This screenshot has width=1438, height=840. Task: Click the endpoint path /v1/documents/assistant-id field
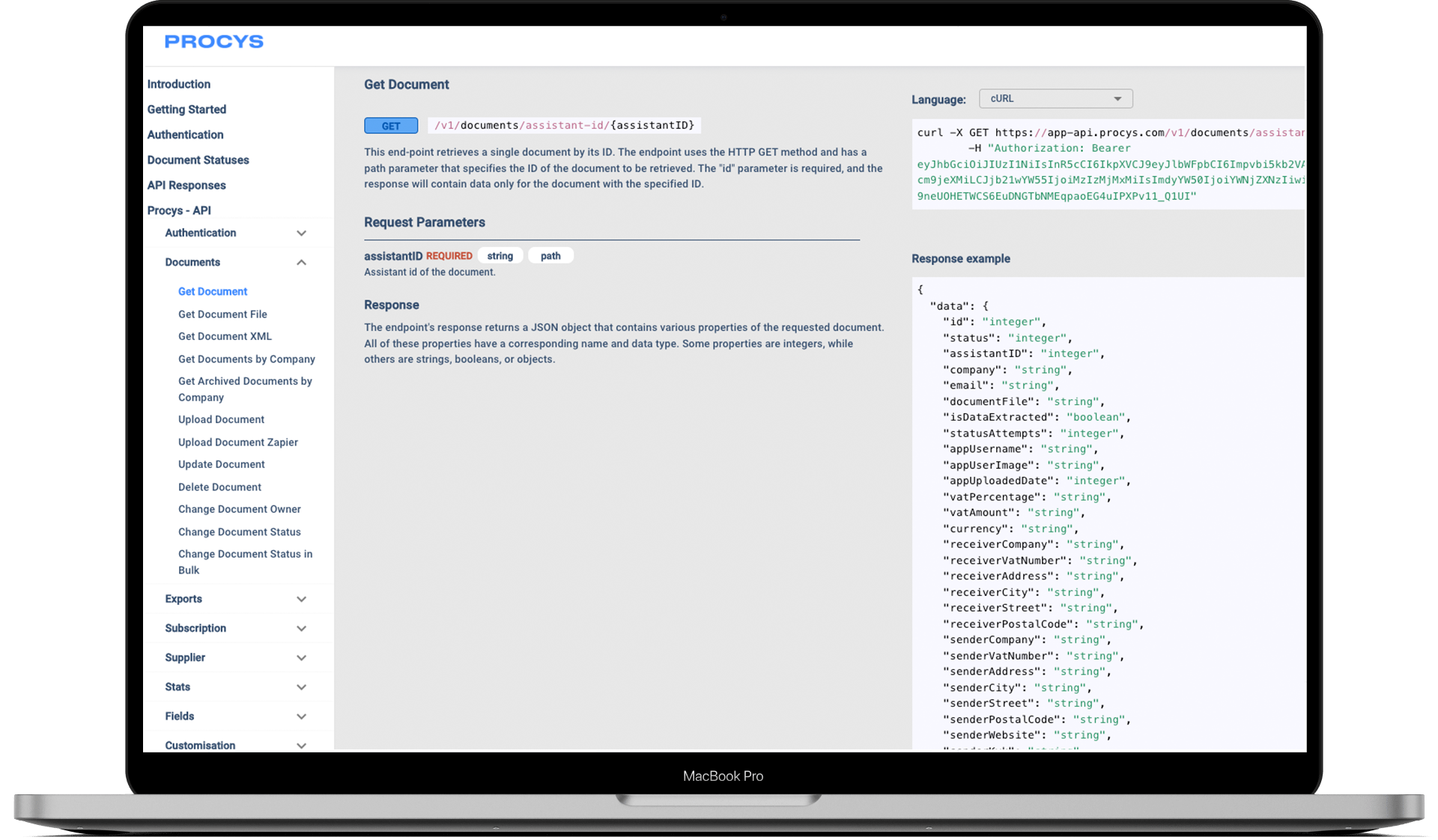coord(562,125)
